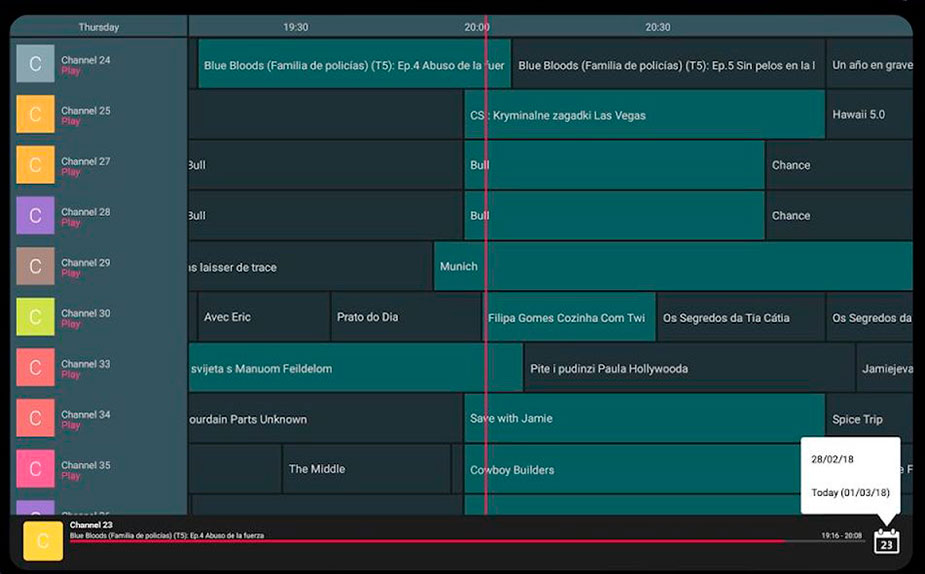
Task: Select Channel 33 logo icon
Action: pyautogui.click(x=35, y=368)
